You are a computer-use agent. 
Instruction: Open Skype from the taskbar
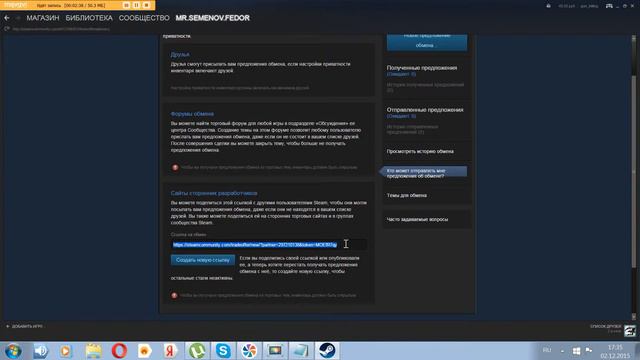[x=223, y=351]
